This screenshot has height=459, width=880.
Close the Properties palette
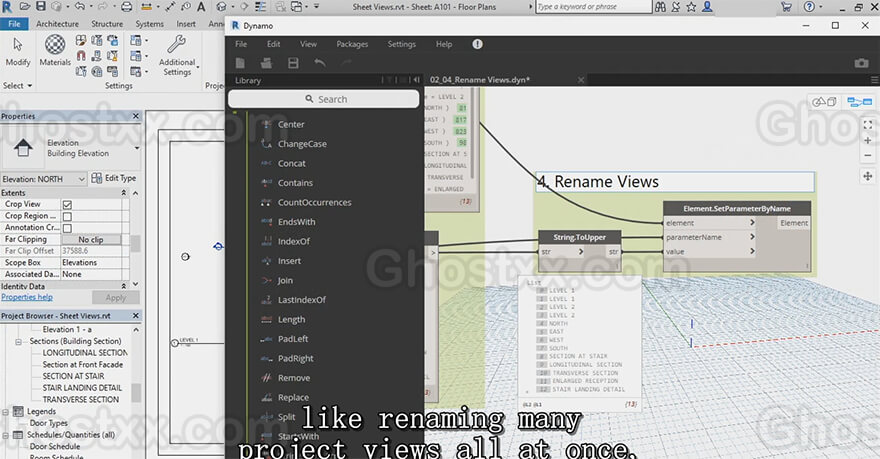(x=135, y=116)
